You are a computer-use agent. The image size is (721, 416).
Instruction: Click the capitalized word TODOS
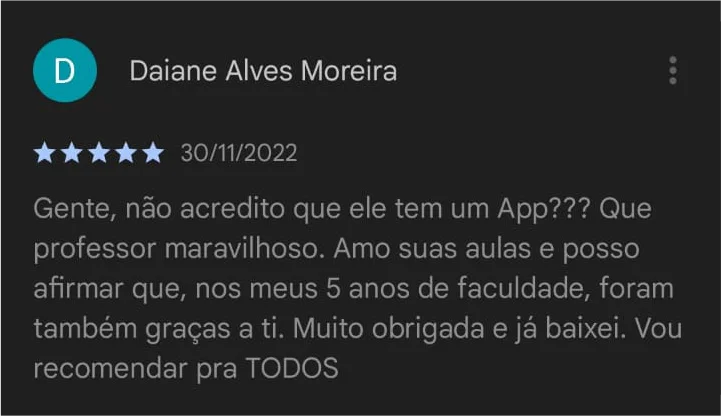pos(292,369)
